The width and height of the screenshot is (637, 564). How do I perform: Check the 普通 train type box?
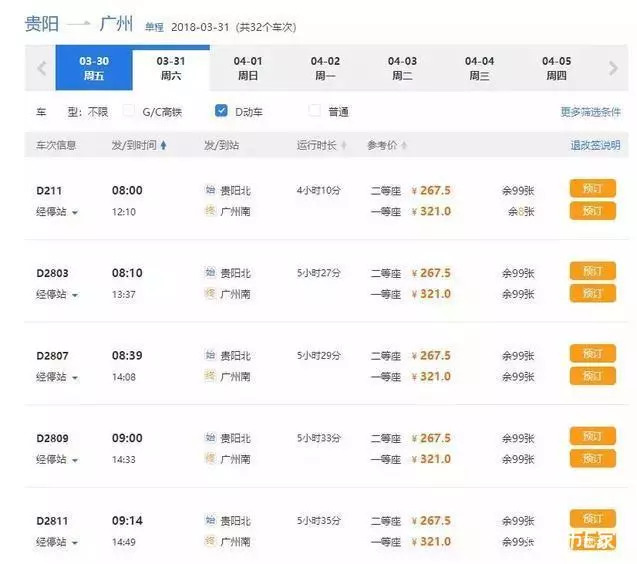click(x=314, y=111)
